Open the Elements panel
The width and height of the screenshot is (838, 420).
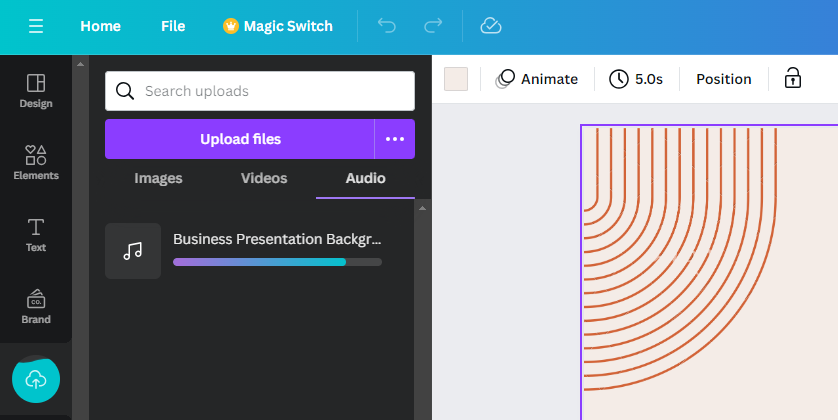[36, 162]
